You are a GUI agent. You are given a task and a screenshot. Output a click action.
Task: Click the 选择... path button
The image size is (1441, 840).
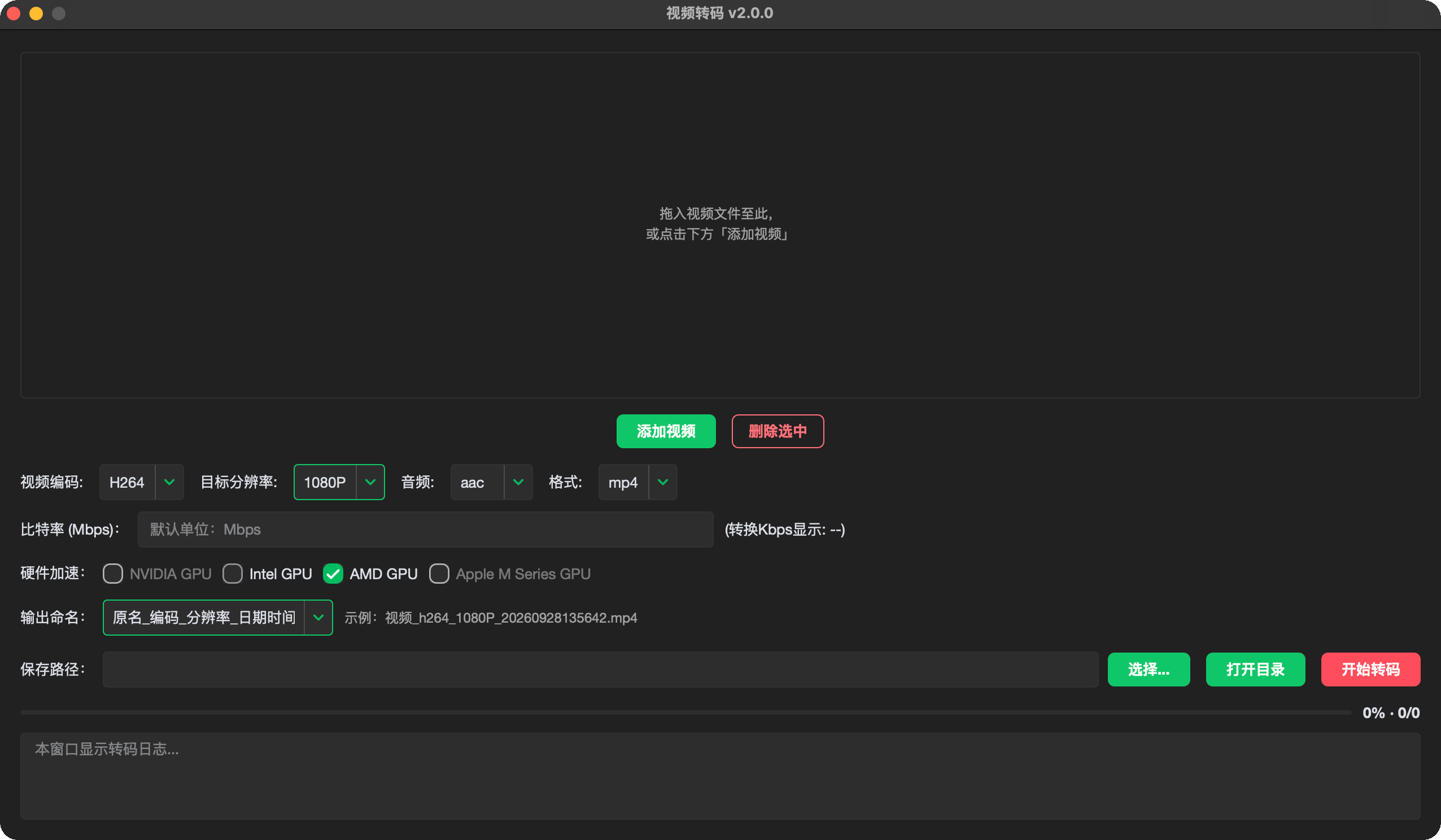(1149, 669)
